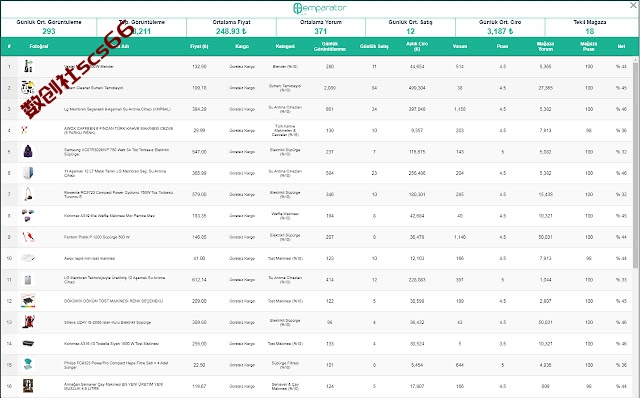Click the Ortalama Yorum value 371

[x=320, y=31]
